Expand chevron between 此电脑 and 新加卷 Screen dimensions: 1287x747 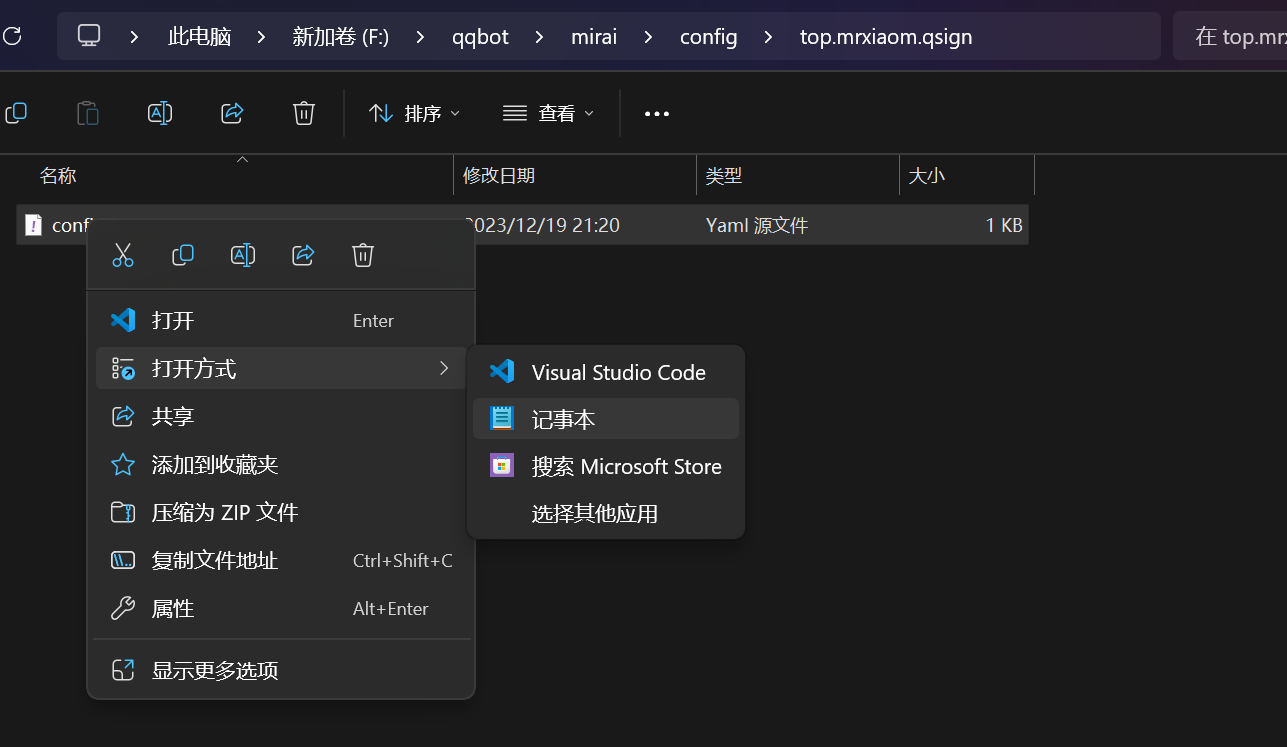pyautogui.click(x=262, y=37)
